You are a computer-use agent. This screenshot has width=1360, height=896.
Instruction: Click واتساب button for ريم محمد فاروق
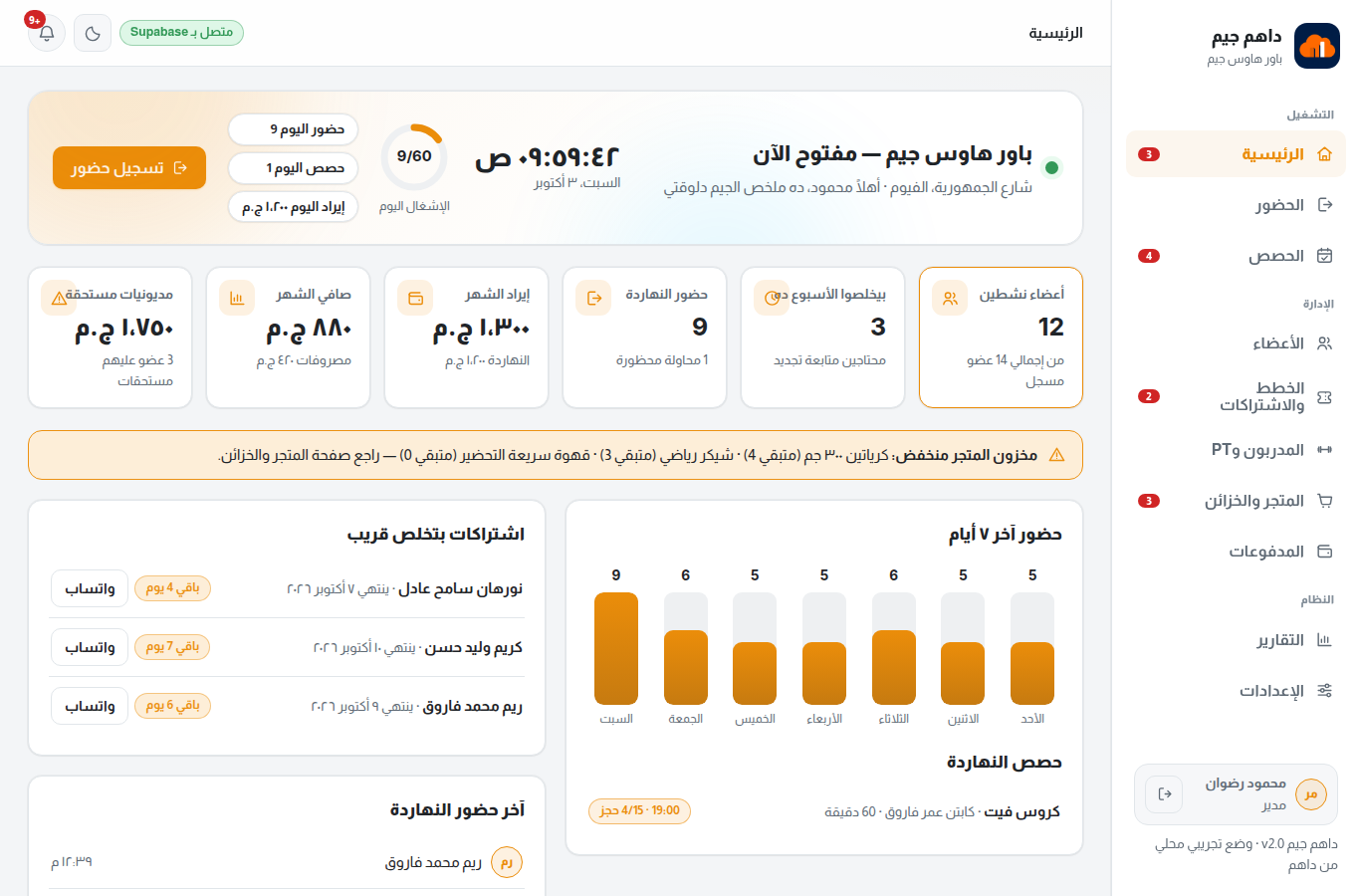(x=90, y=706)
